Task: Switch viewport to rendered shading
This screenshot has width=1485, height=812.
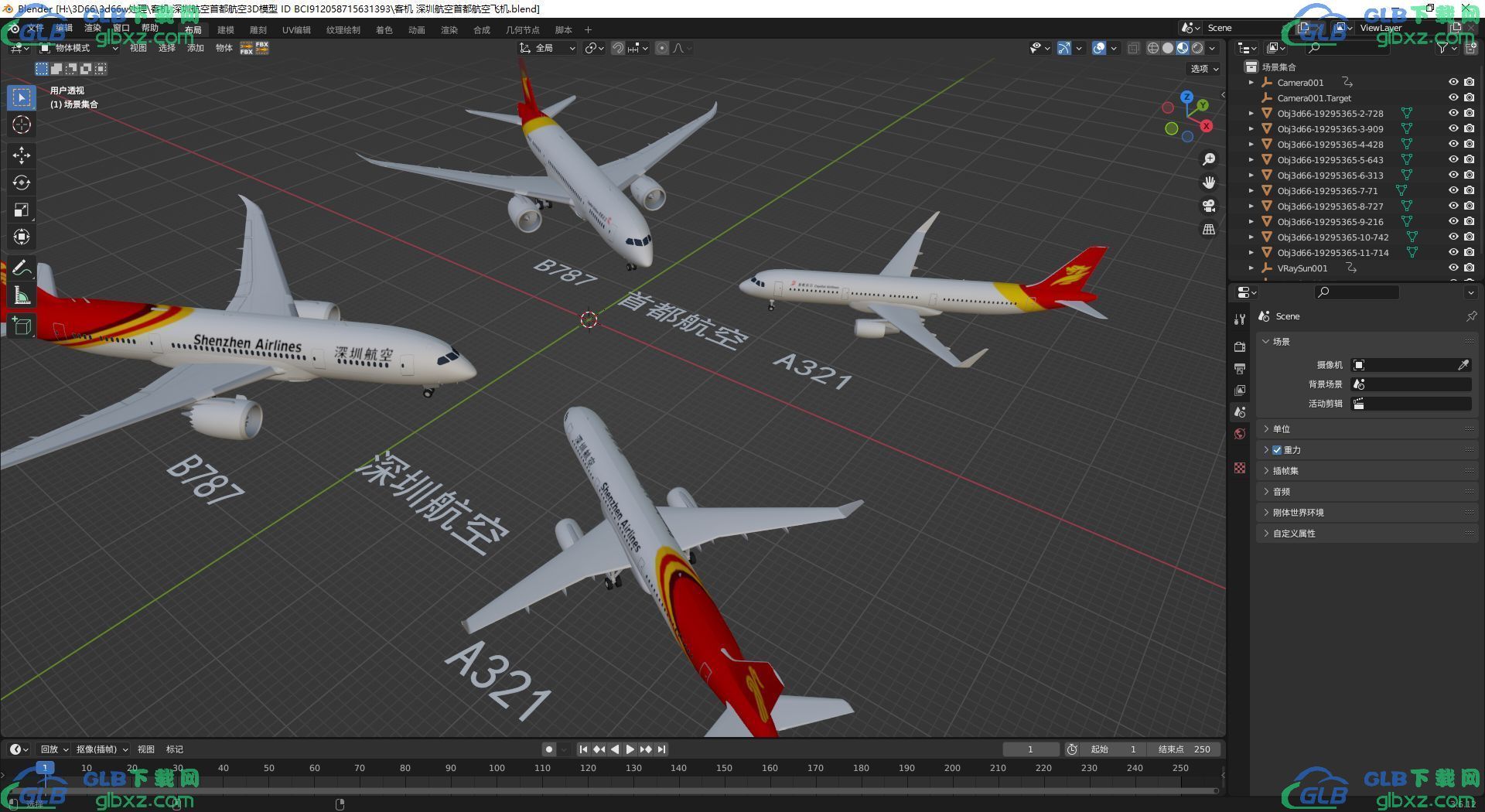Action: point(1197,48)
